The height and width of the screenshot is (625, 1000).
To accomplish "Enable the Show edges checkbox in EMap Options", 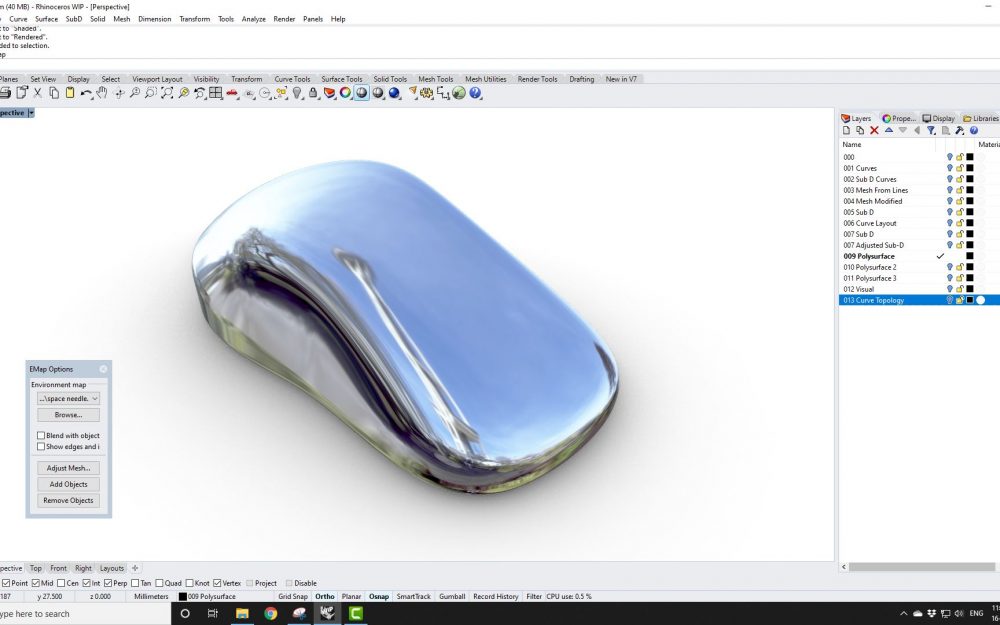I will 41,446.
